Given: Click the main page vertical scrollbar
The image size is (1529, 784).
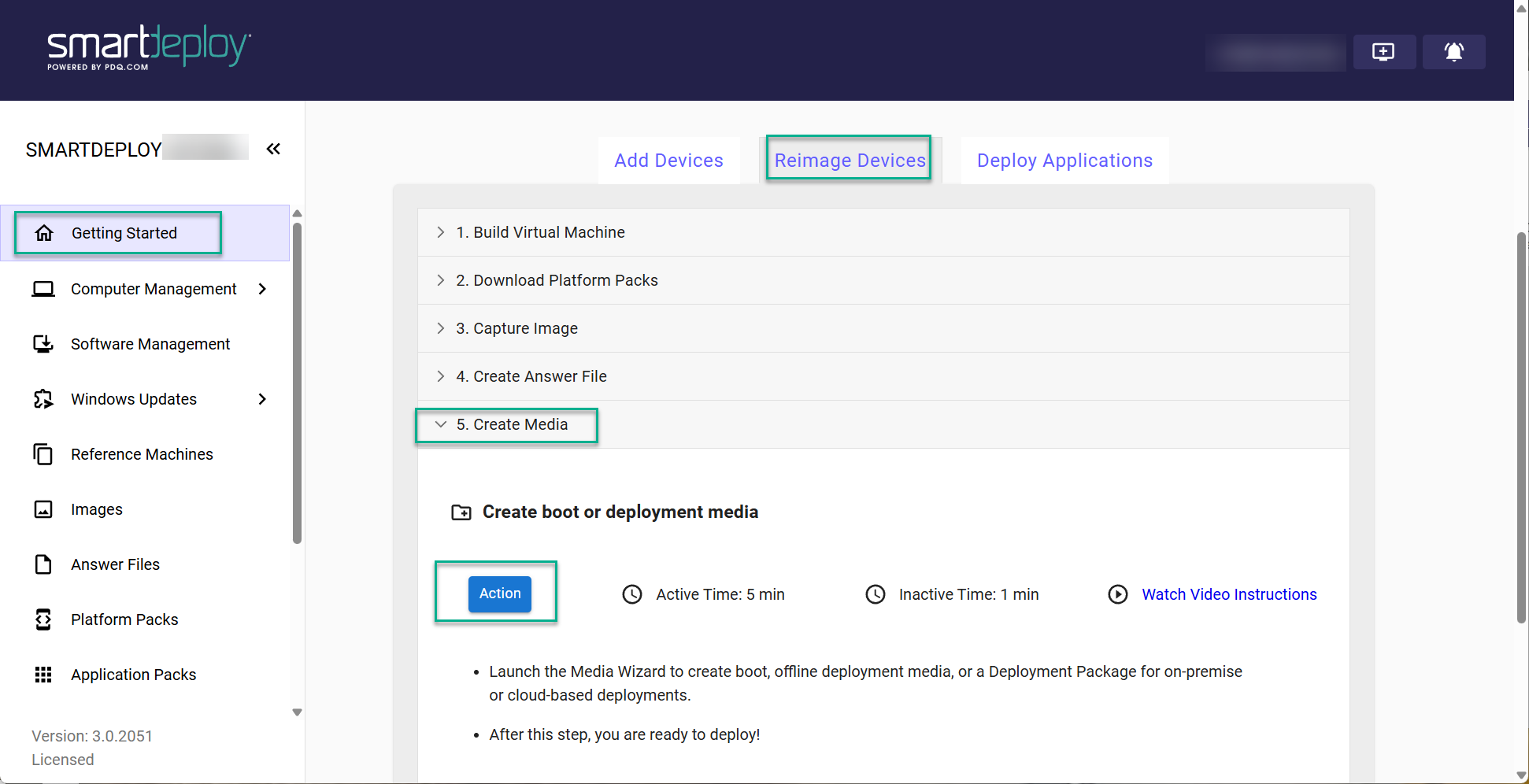Looking at the screenshot, I should 1521,427.
